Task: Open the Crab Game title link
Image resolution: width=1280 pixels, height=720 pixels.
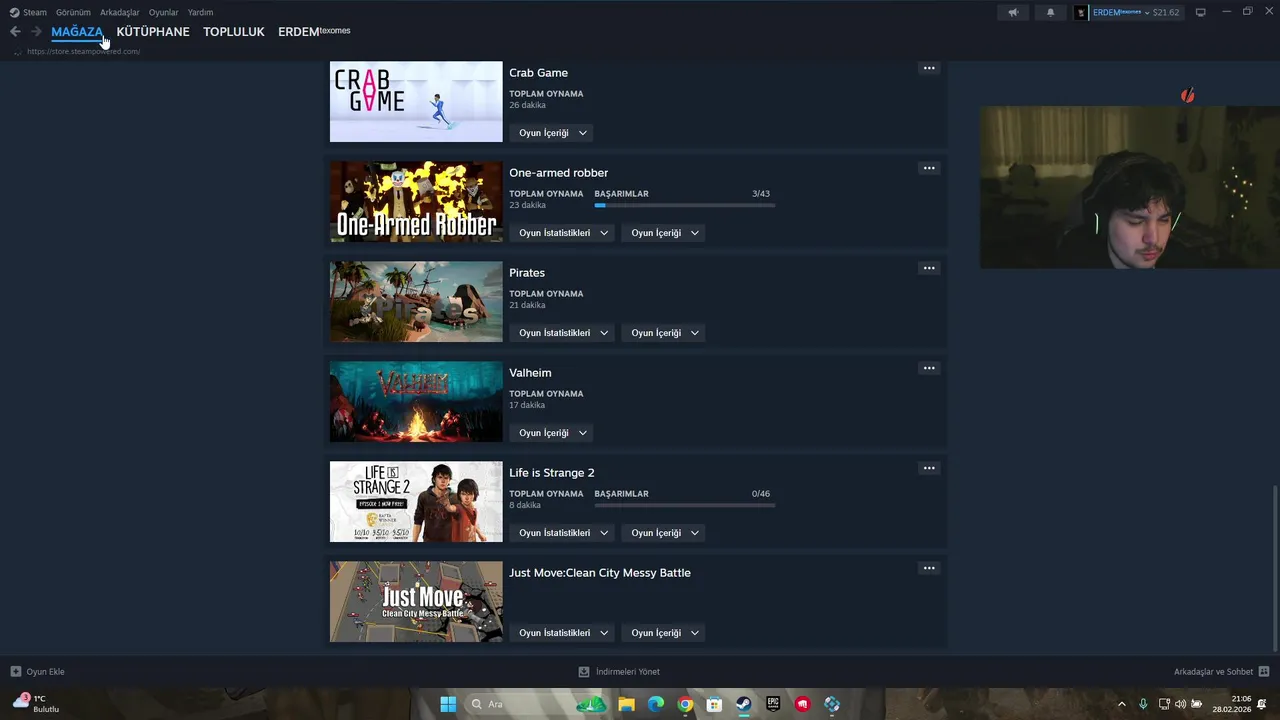Action: coord(538,73)
